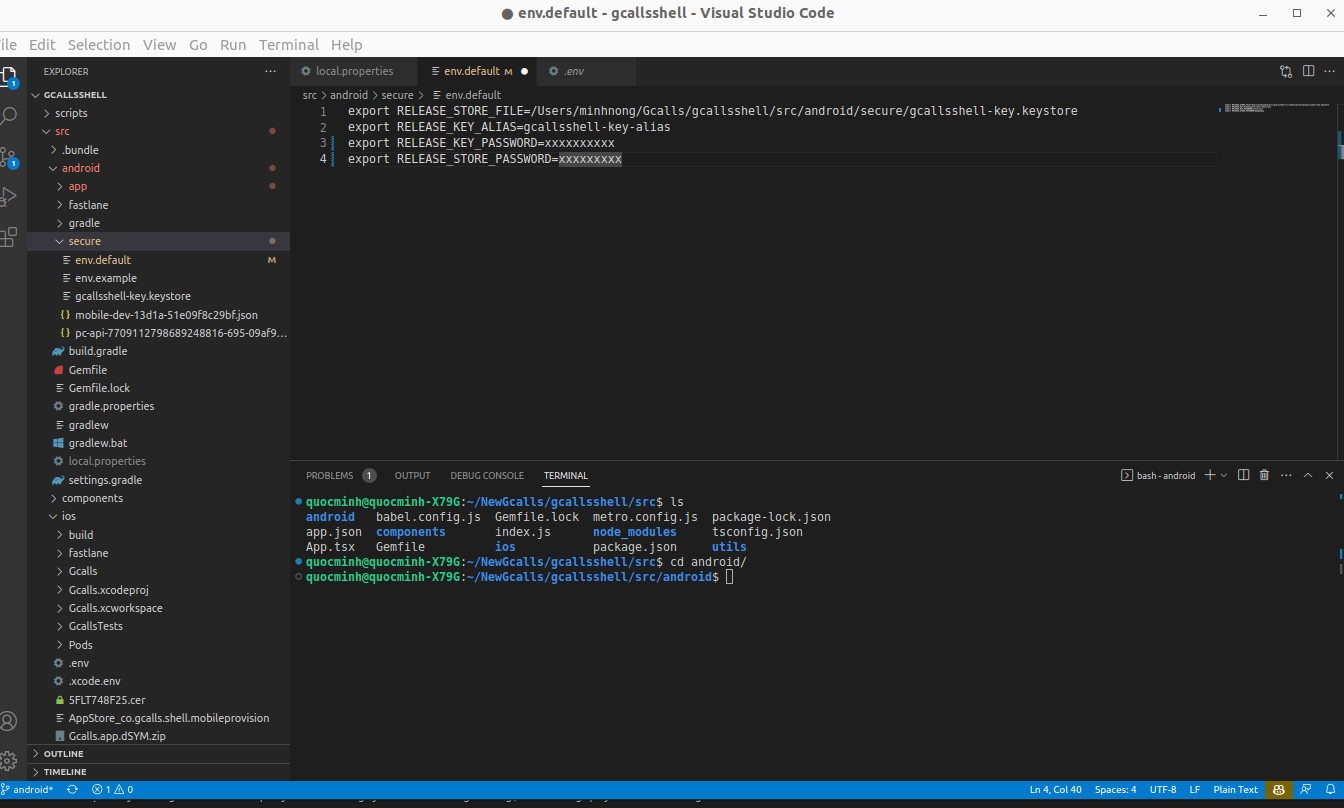This screenshot has height=808, width=1344.
Task: Open gcallsshell-key.keystore file in explorer
Action: 132,296
